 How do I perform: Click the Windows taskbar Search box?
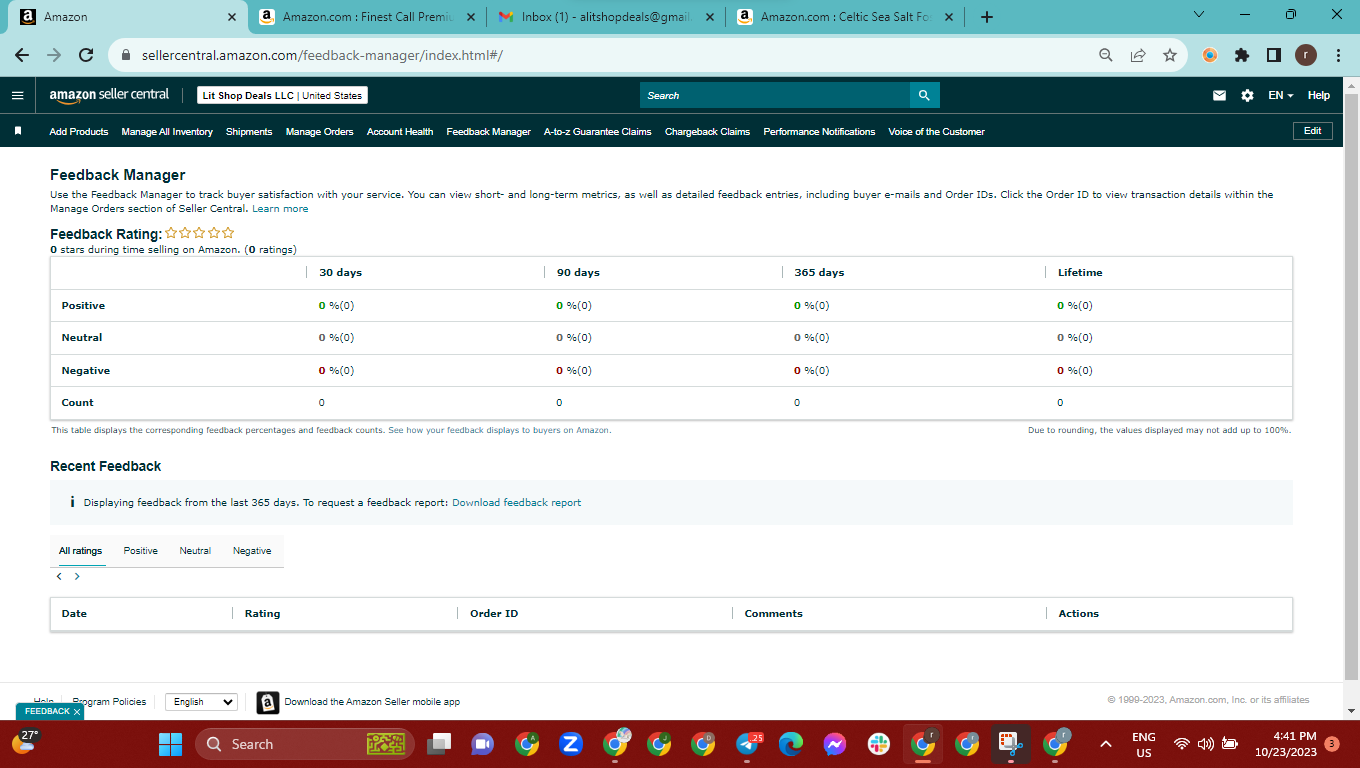(305, 744)
